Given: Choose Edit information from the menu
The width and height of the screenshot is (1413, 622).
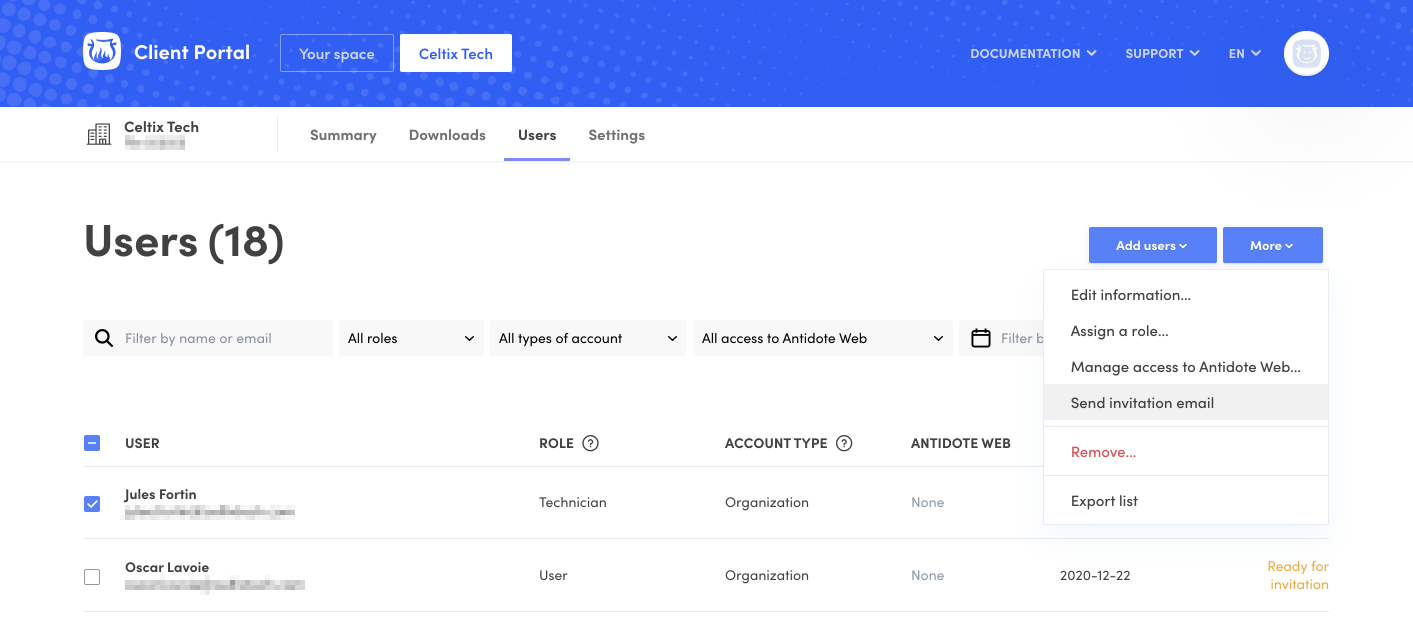Looking at the screenshot, I should [x=1186, y=295].
